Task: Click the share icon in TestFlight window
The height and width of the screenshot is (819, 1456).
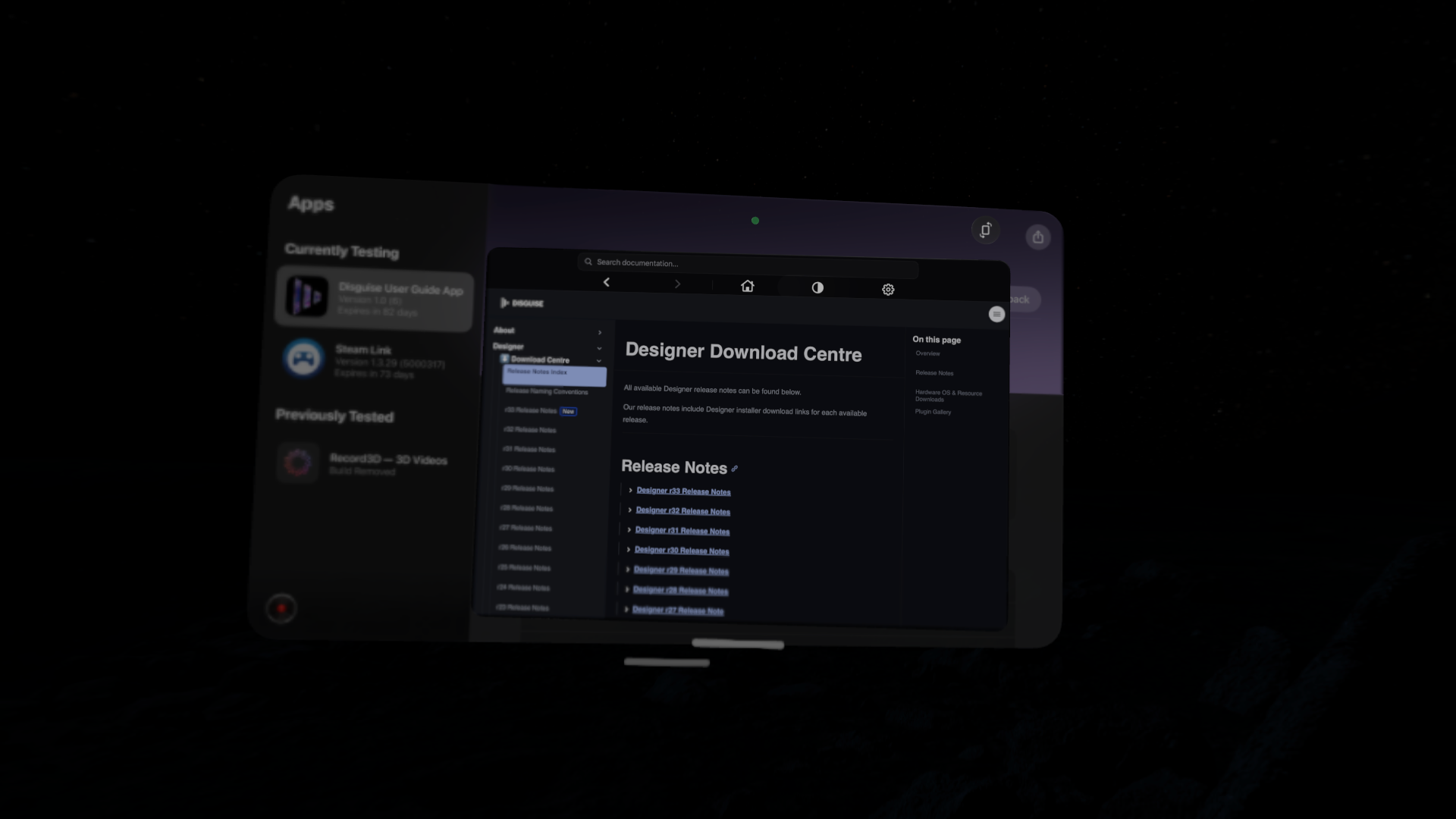Action: 1038,237
